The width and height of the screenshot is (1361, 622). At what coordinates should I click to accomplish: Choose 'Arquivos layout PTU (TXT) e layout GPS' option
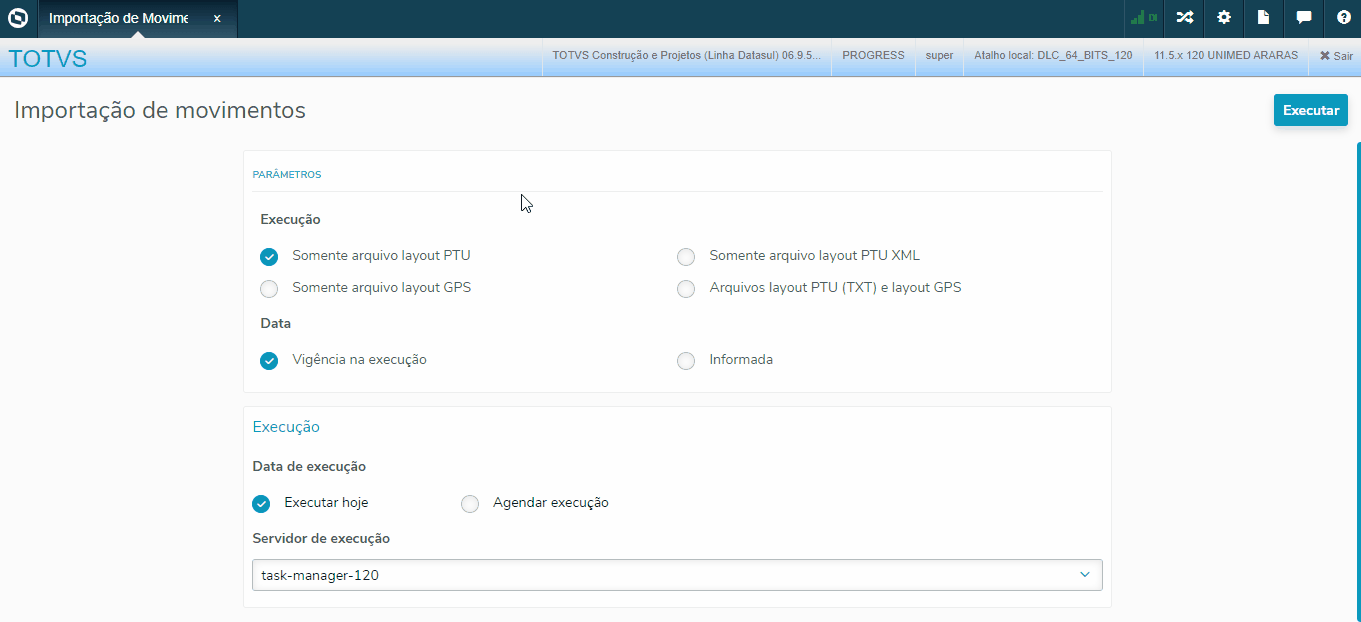point(686,289)
